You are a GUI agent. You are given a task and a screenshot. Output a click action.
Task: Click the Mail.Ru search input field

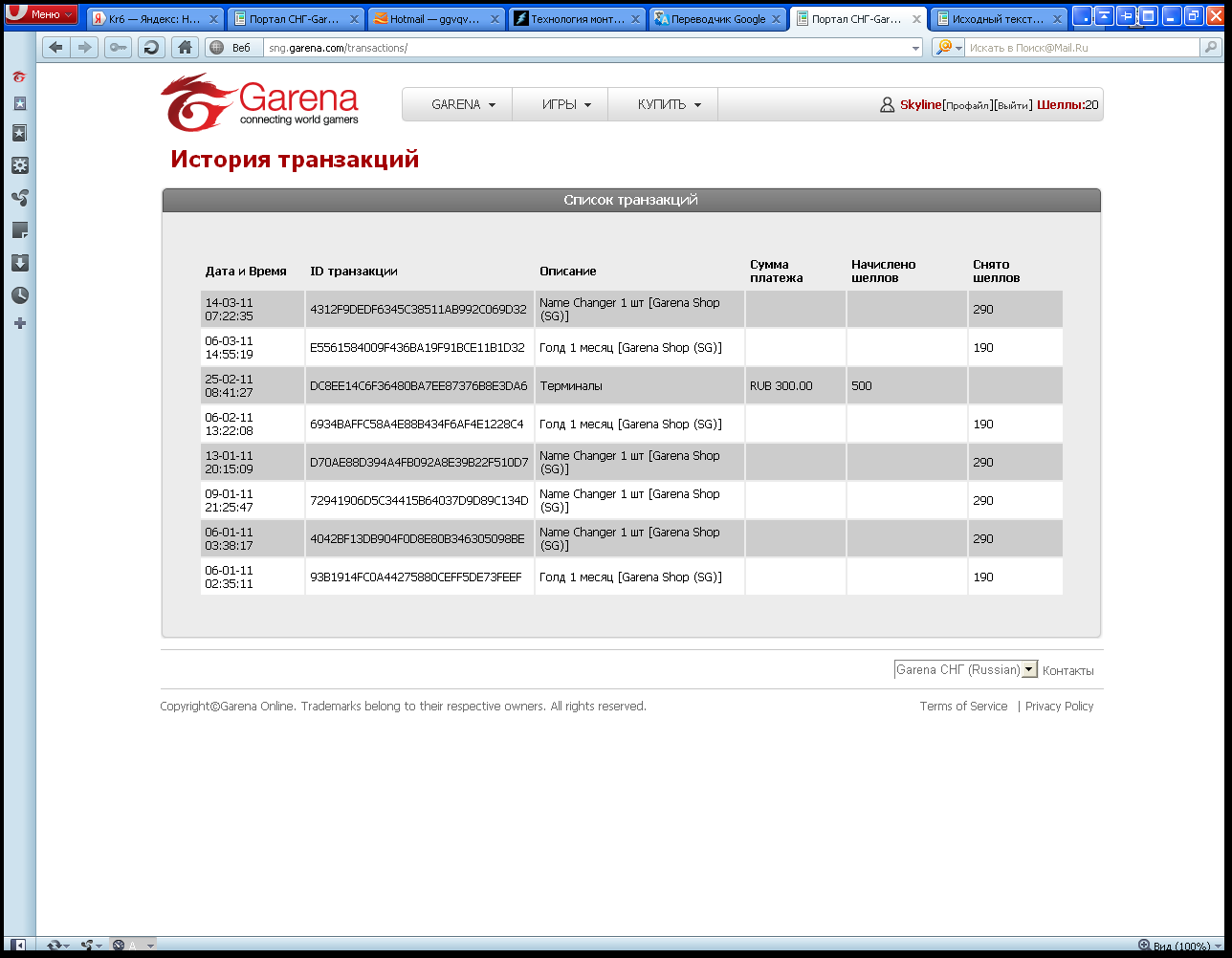point(1081,48)
